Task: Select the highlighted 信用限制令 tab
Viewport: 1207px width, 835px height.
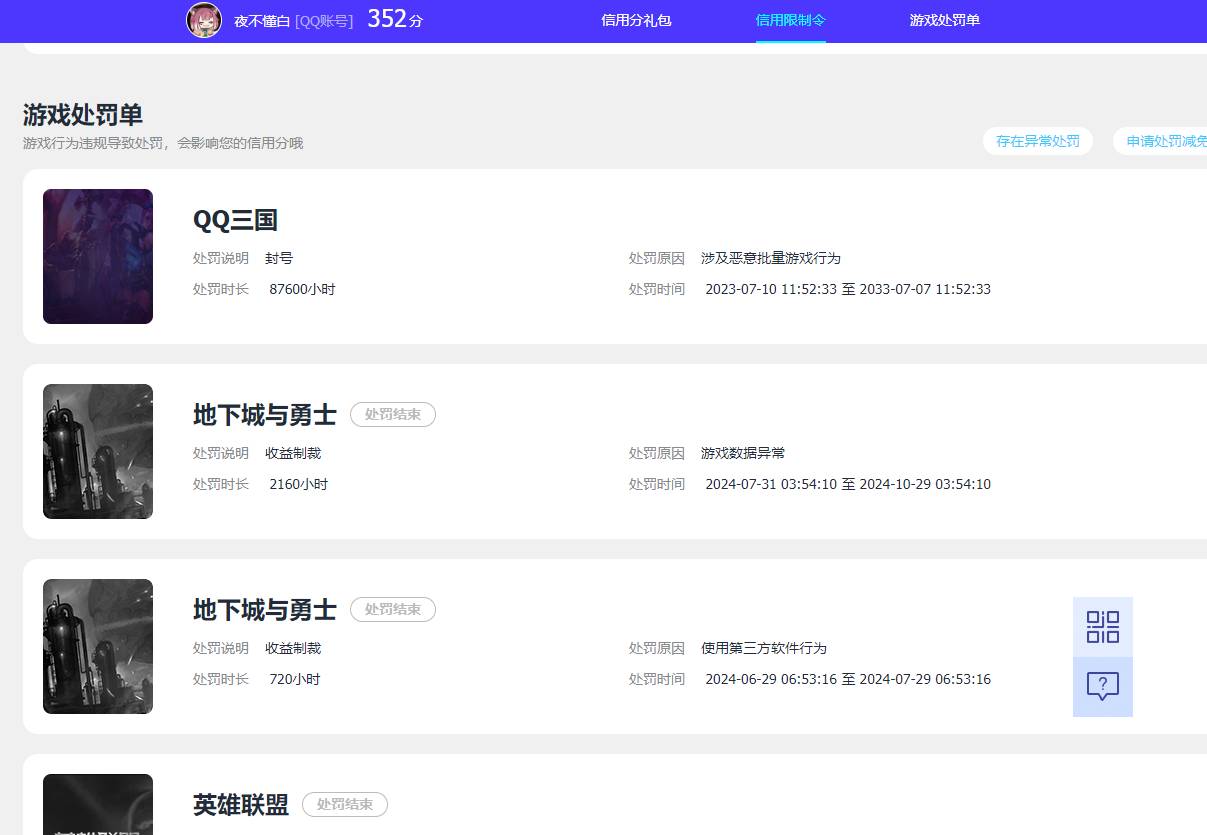Action: click(790, 19)
